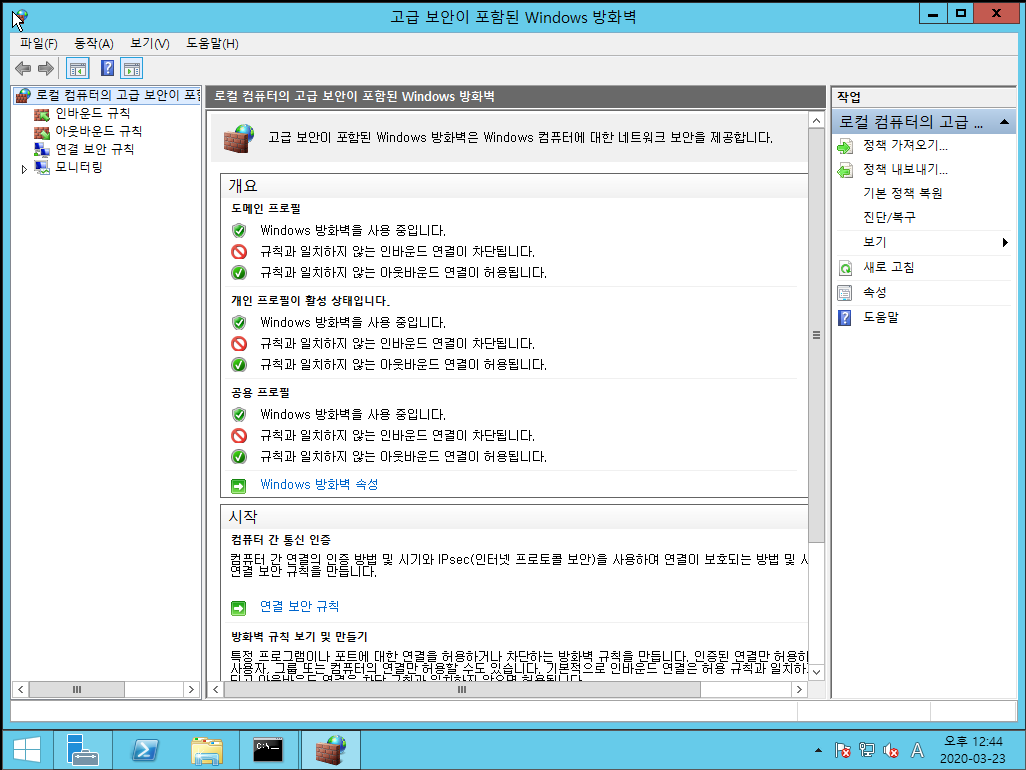Select the 인바운드 규칙 tree node

pos(92,113)
